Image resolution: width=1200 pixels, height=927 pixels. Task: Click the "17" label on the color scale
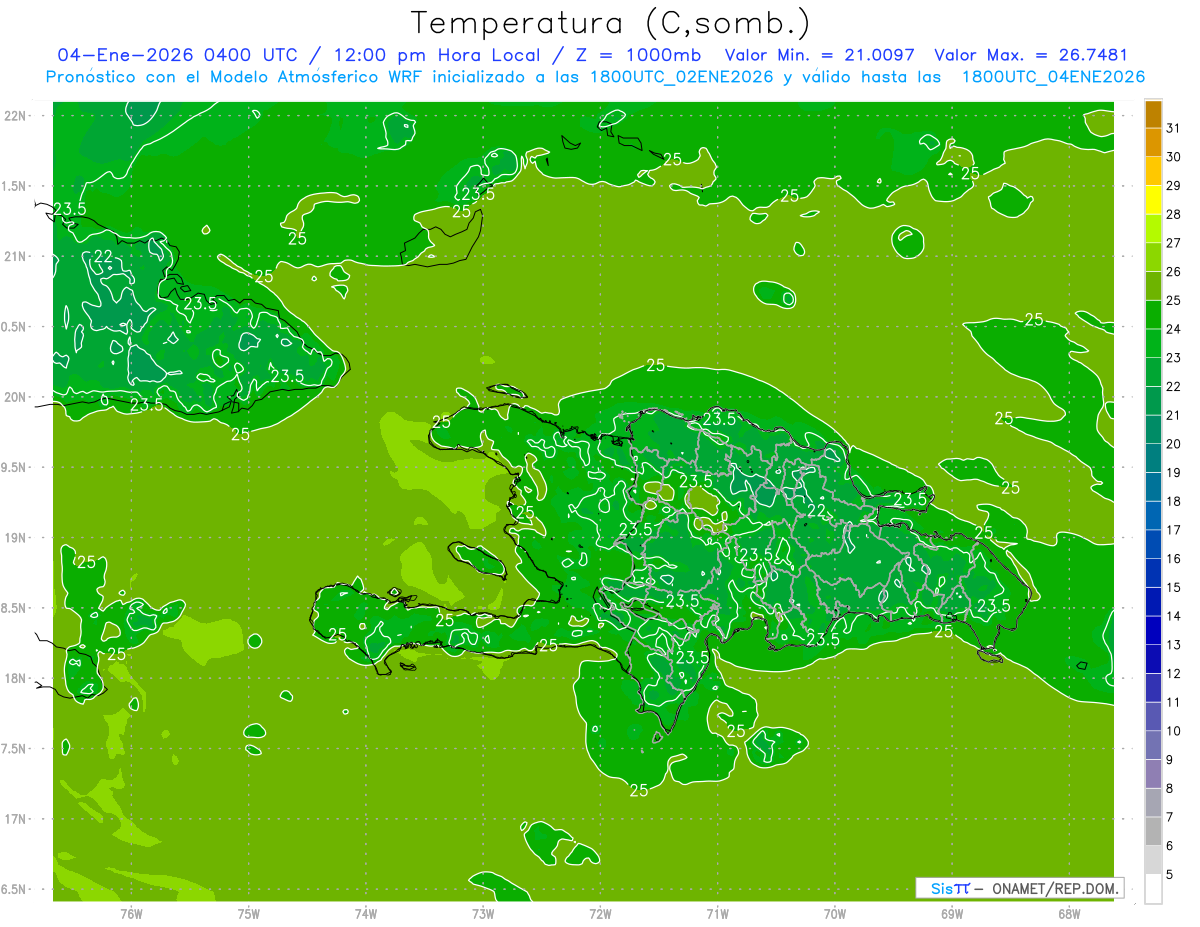click(1174, 530)
